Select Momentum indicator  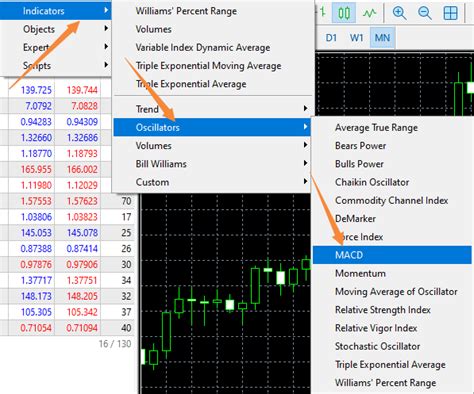click(x=392, y=273)
